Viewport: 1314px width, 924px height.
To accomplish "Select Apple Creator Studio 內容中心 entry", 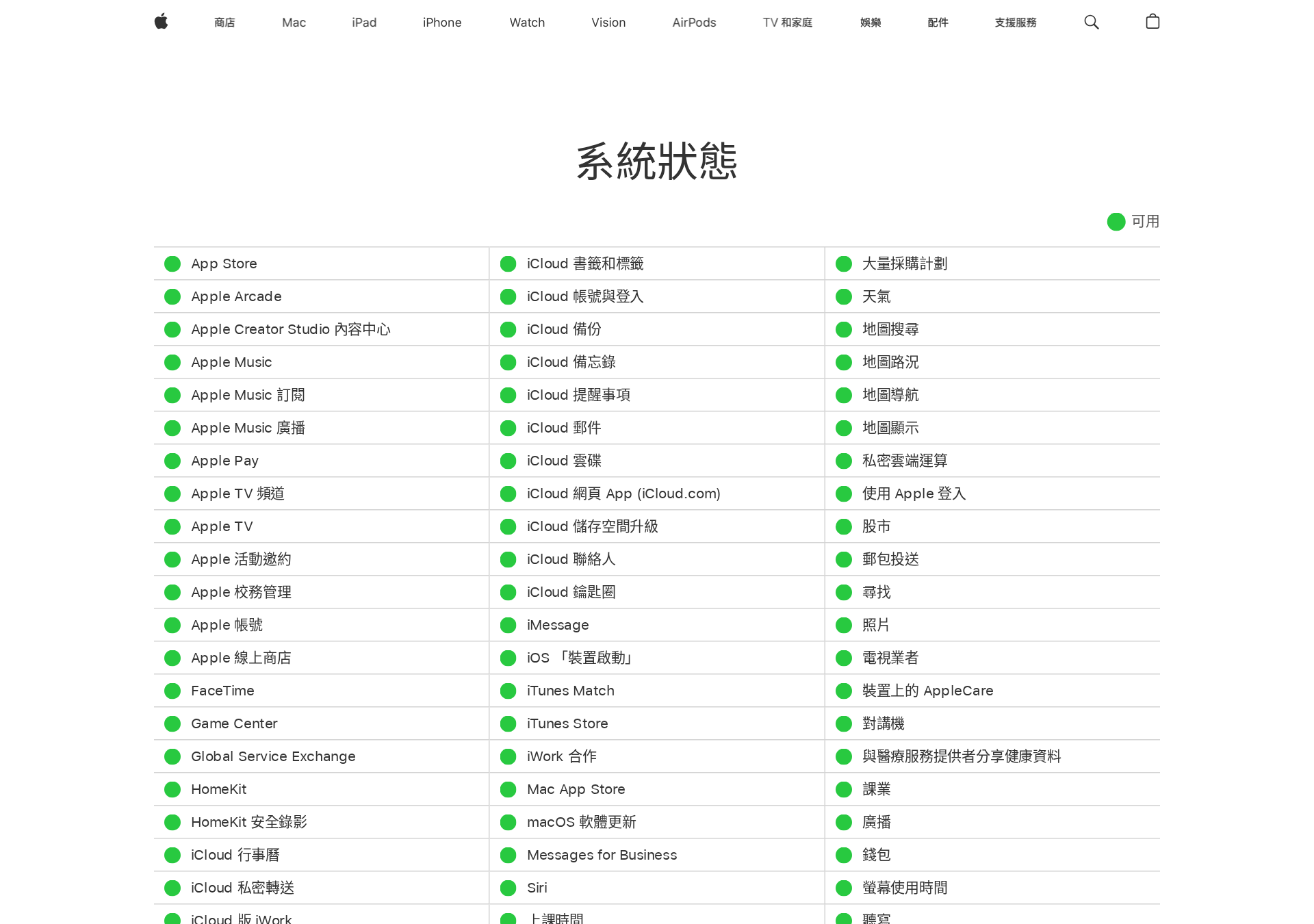I will (x=291, y=329).
